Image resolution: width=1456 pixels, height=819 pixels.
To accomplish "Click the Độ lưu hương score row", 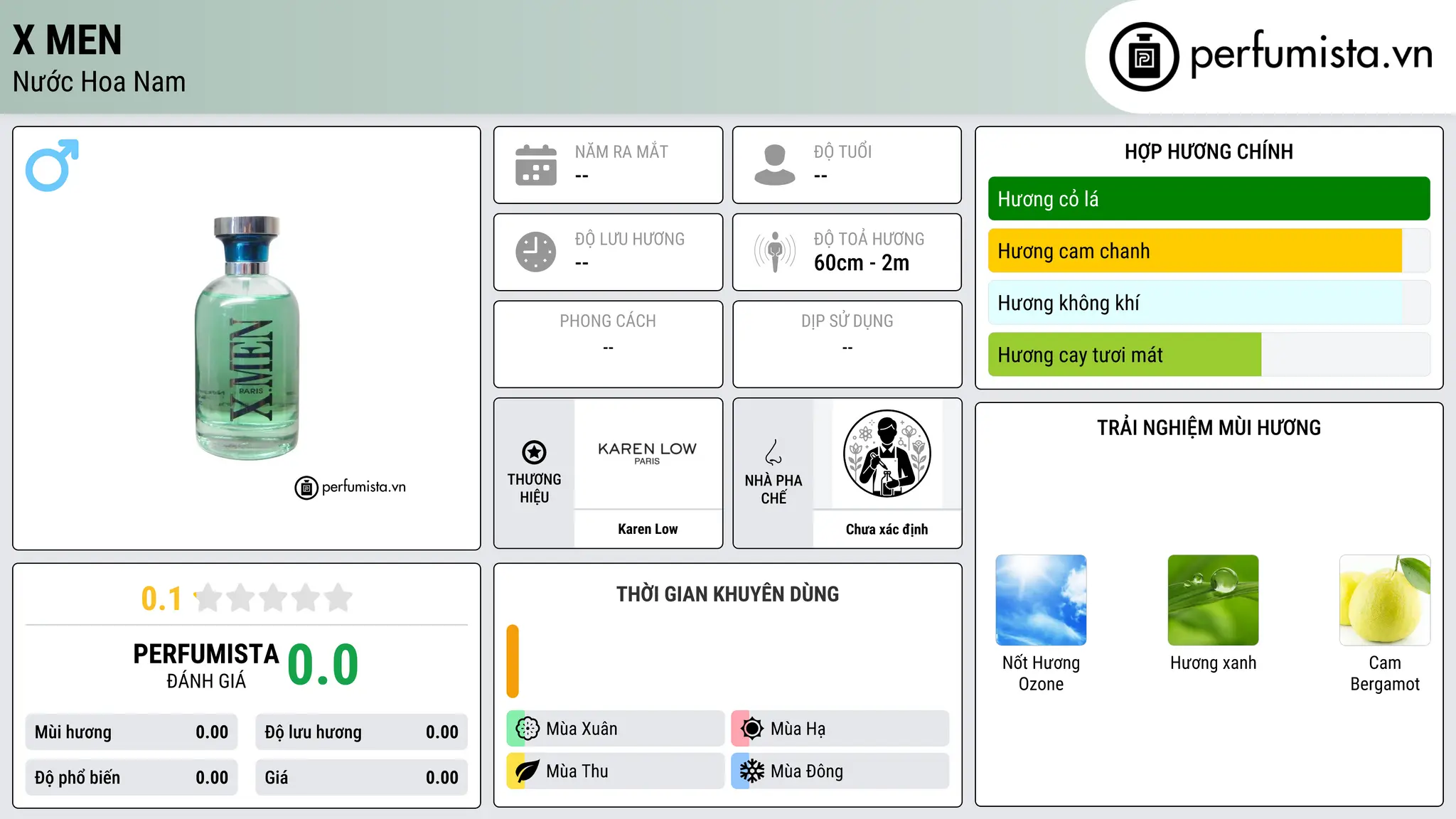I will click(x=362, y=732).
